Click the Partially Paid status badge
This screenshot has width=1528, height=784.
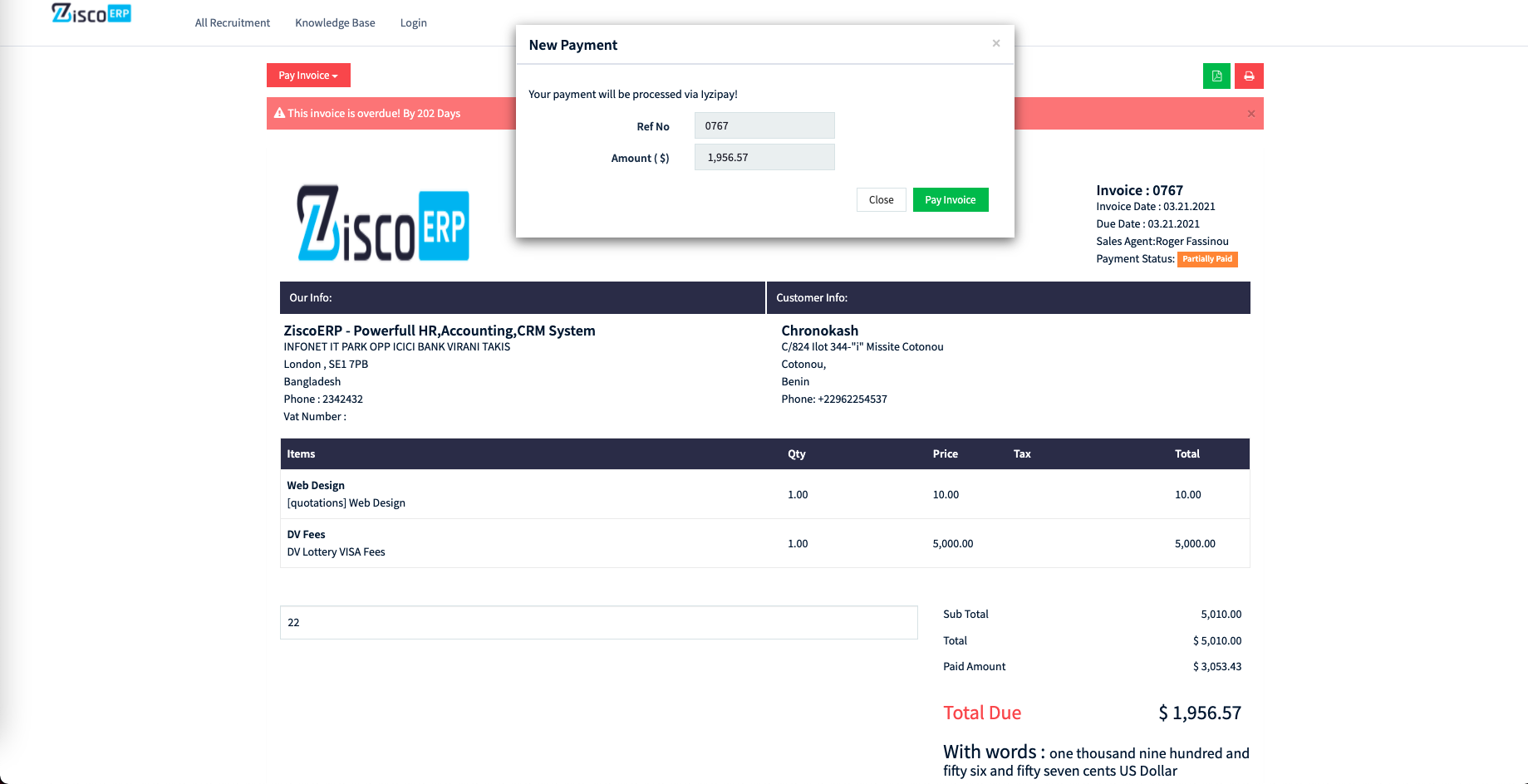(x=1207, y=259)
